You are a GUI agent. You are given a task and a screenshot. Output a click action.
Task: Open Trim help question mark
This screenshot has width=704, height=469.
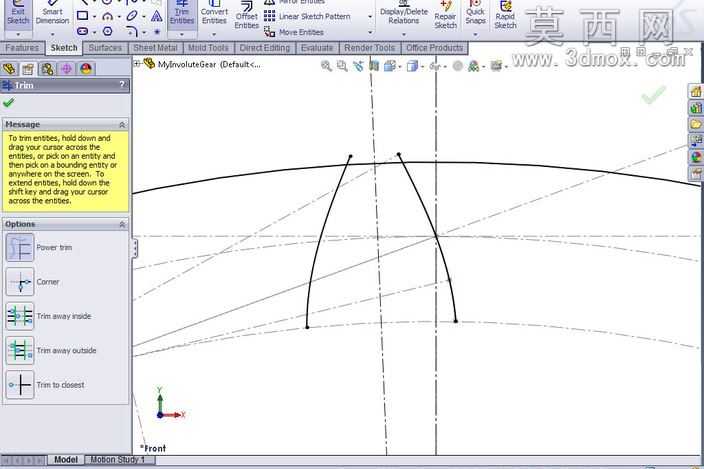pyautogui.click(x=122, y=84)
